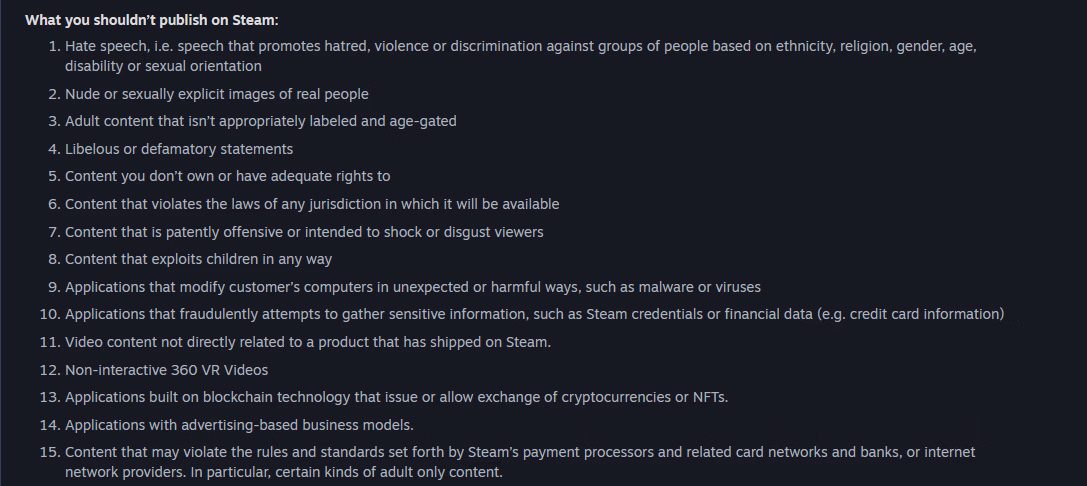The width and height of the screenshot is (1087, 486).
Task: Select the patently offensive content rule
Action: [304, 232]
